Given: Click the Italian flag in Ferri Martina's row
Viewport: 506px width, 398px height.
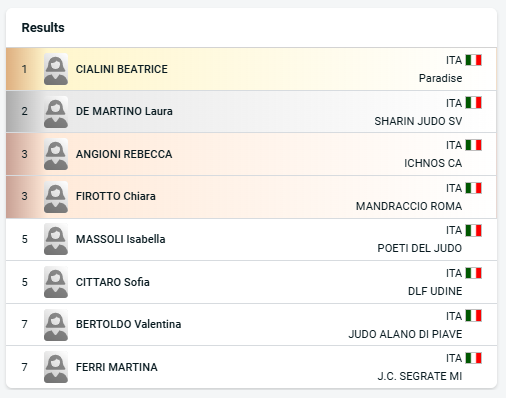Looking at the screenshot, I should tap(473, 358).
